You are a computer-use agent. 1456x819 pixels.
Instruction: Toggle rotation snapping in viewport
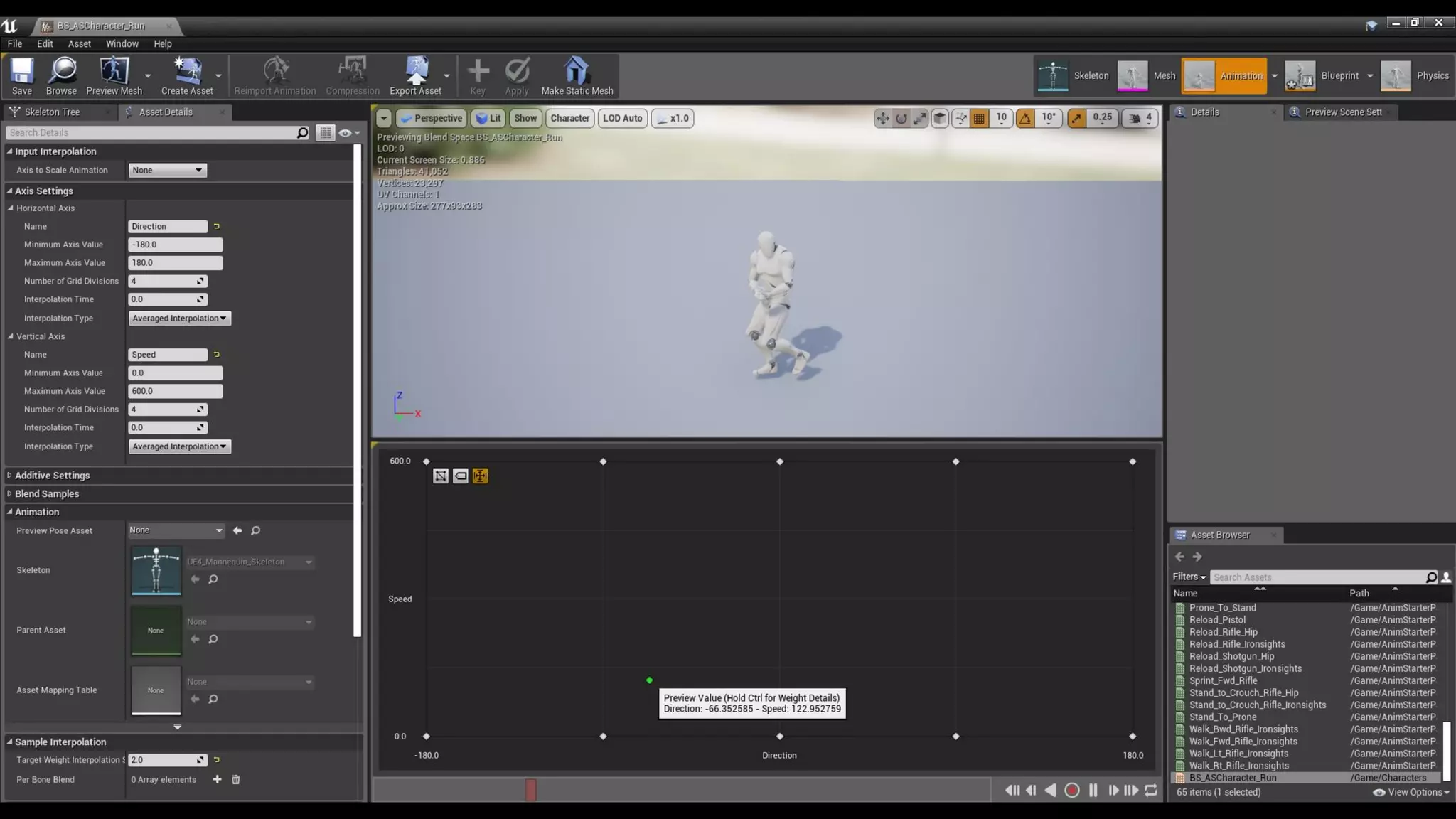(1025, 118)
